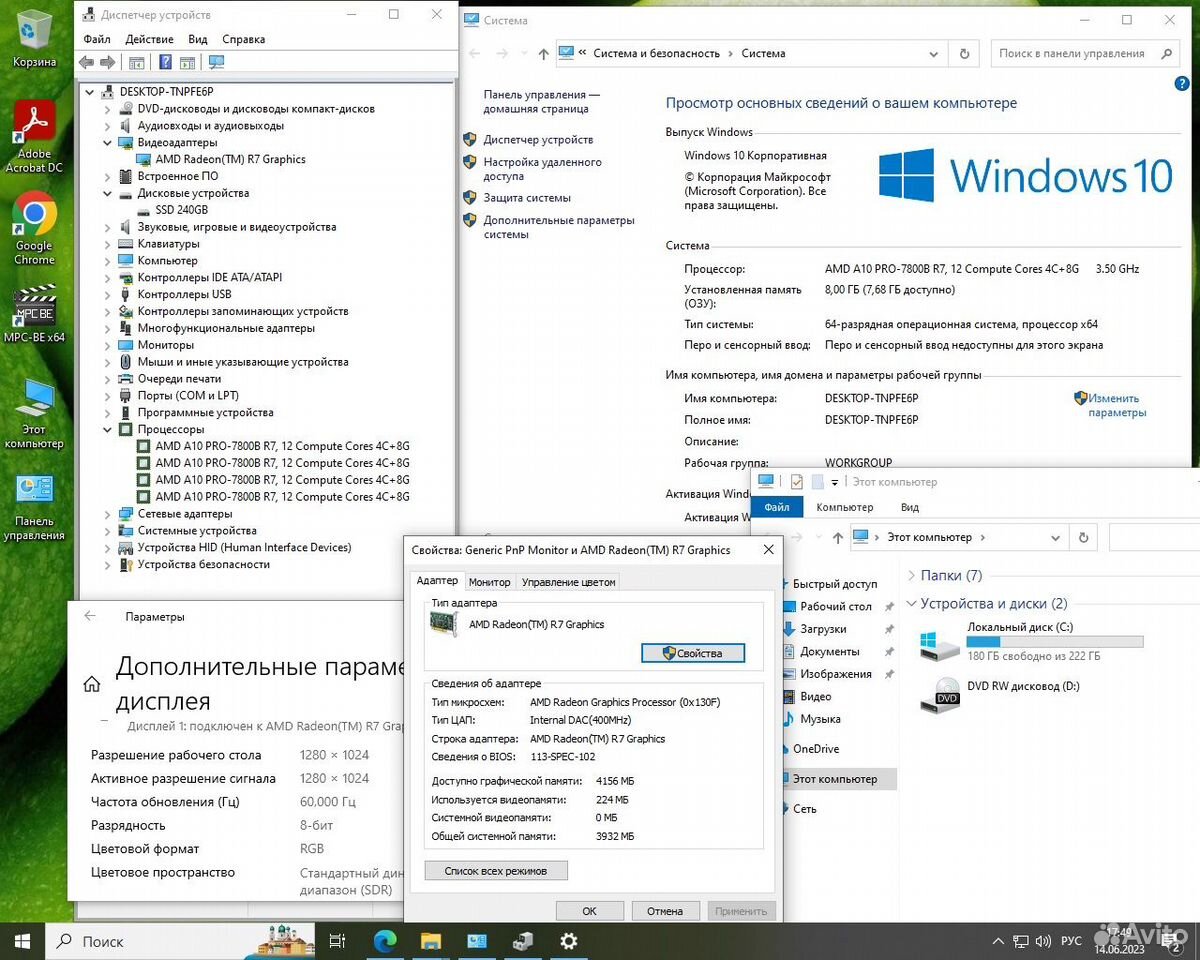Click refresh button in Система window
The image size is (1200, 960).
(964, 54)
